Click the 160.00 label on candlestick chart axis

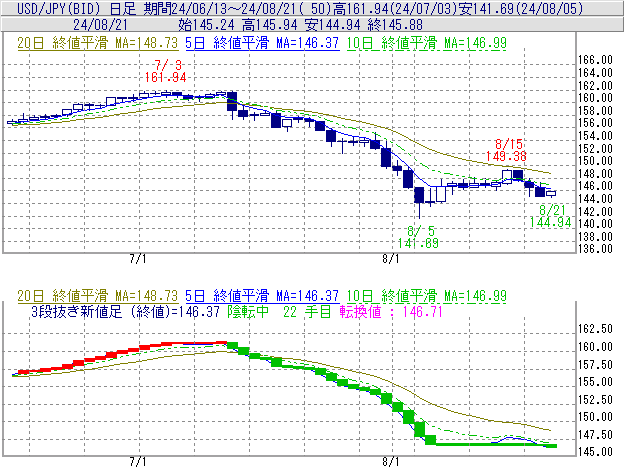pos(595,98)
